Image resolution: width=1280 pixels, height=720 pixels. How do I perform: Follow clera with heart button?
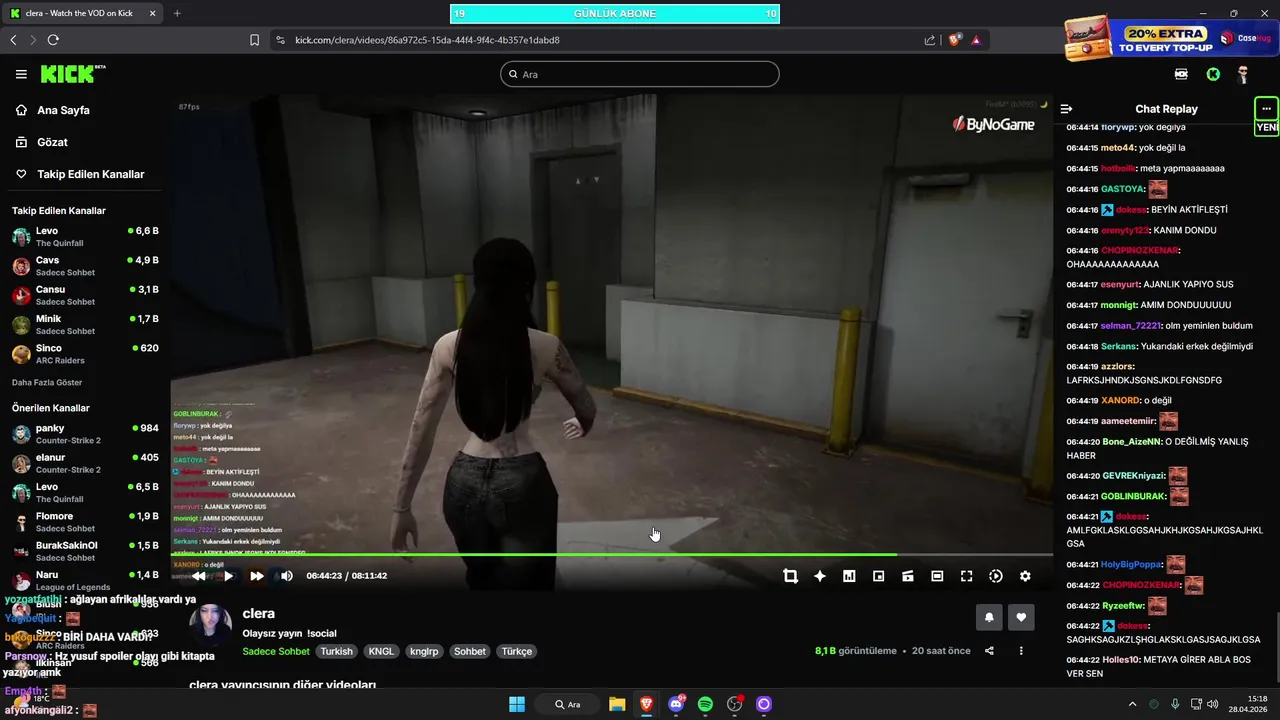[x=1021, y=617]
